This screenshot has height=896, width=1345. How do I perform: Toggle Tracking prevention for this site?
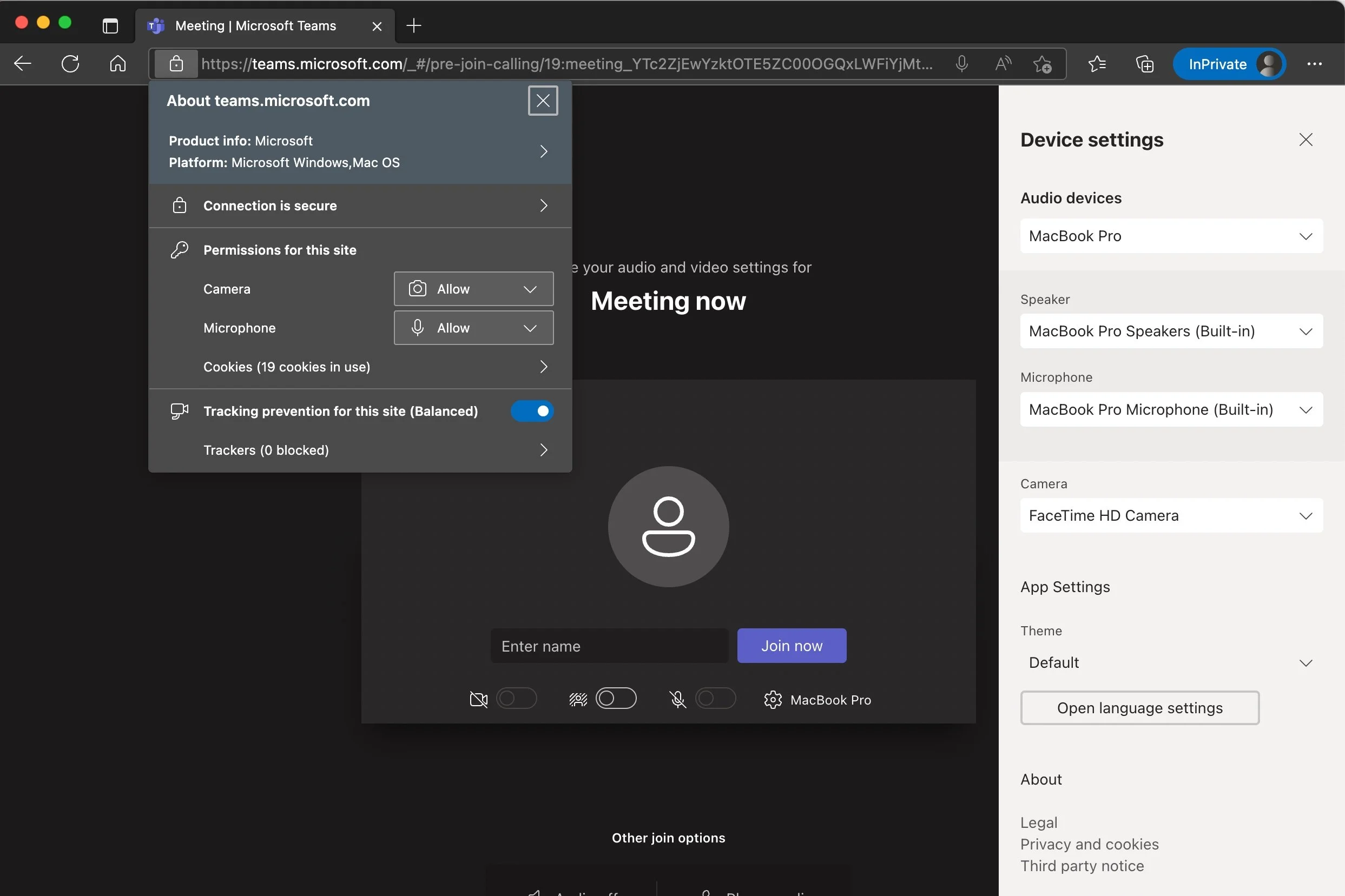[532, 411]
